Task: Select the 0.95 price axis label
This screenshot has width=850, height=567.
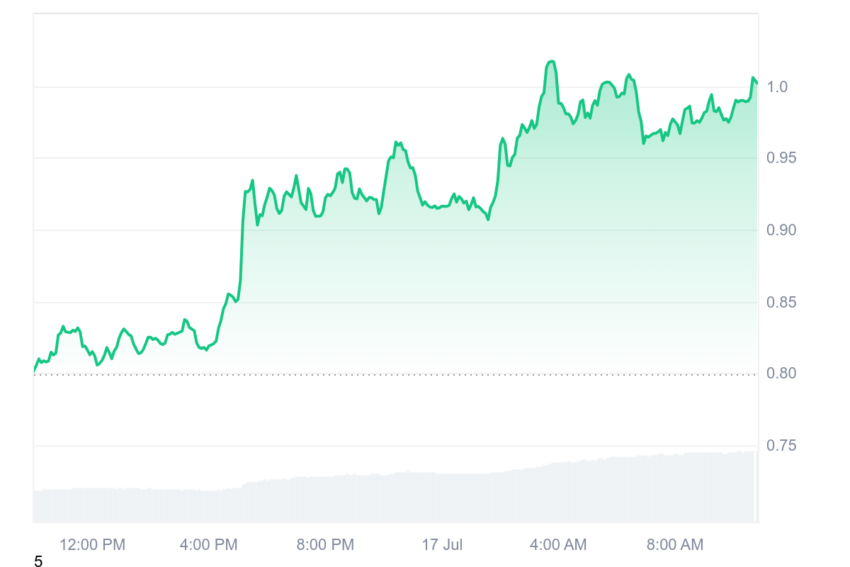Action: click(x=781, y=158)
